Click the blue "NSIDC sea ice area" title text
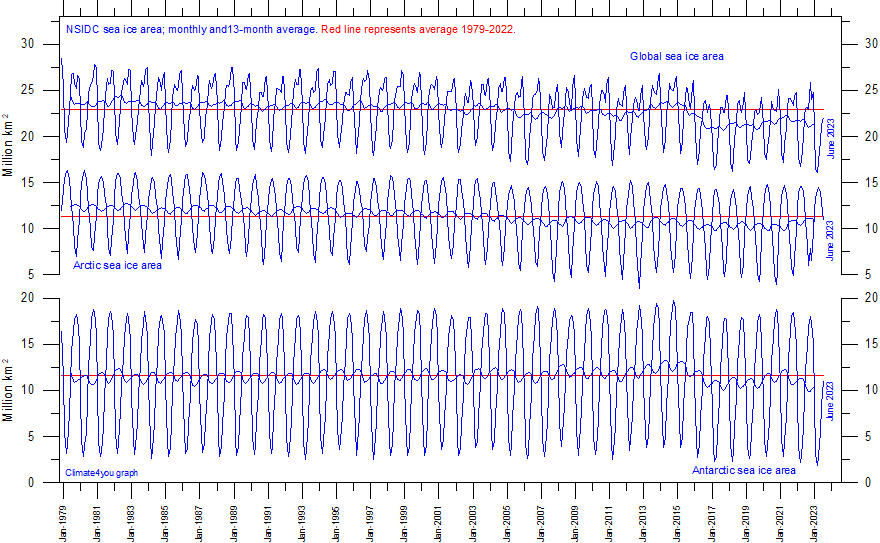880x543 pixels. point(192,30)
